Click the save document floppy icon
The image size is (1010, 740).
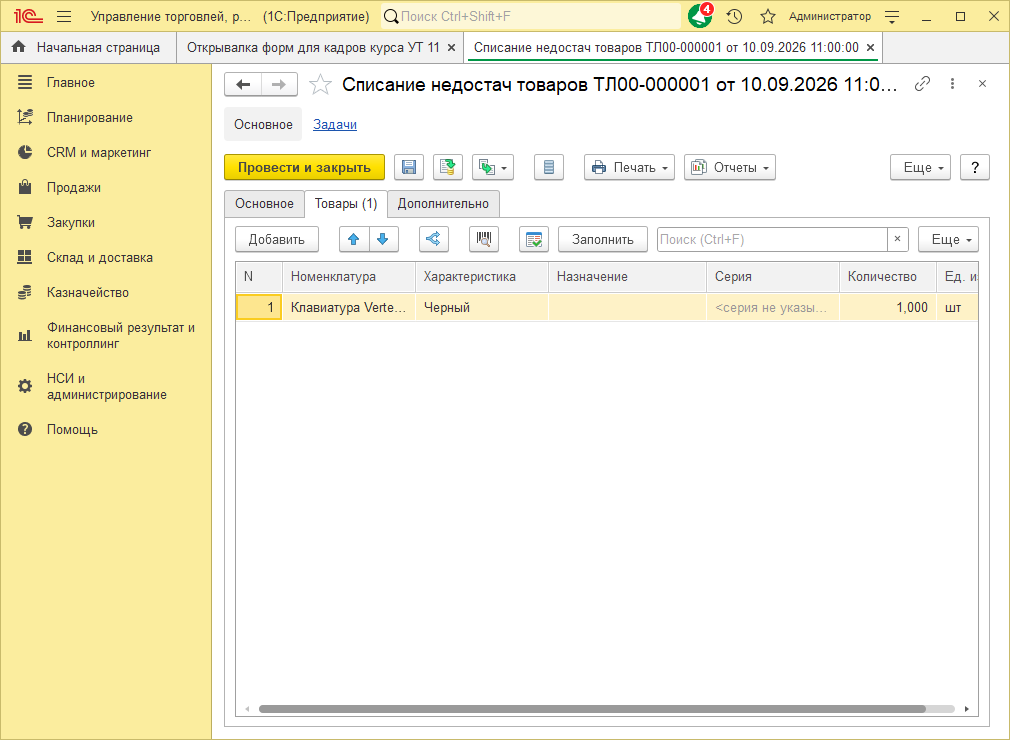[x=408, y=167]
